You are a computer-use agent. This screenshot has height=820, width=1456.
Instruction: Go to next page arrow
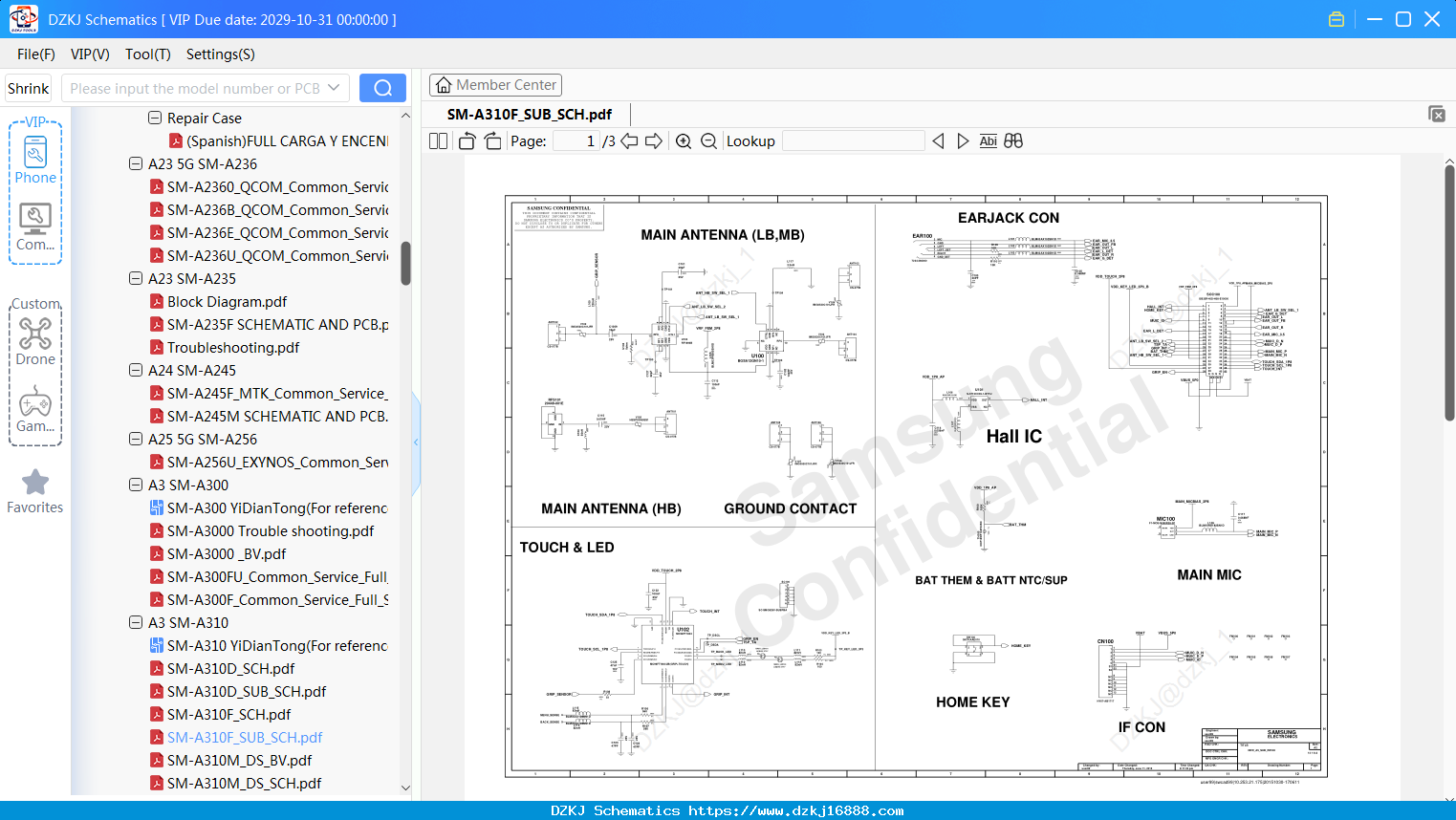point(654,140)
